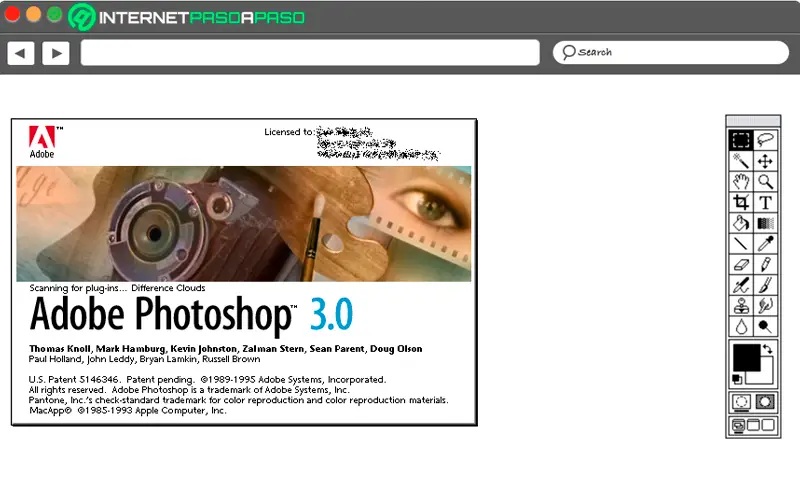
Task: Swap foreground and background colors
Action: tap(767, 349)
